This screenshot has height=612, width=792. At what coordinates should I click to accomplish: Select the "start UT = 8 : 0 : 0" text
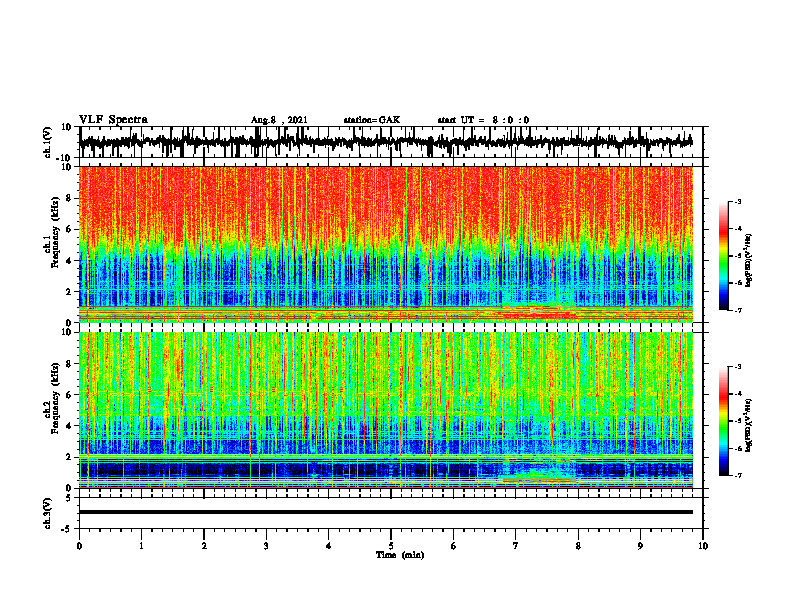coord(483,120)
